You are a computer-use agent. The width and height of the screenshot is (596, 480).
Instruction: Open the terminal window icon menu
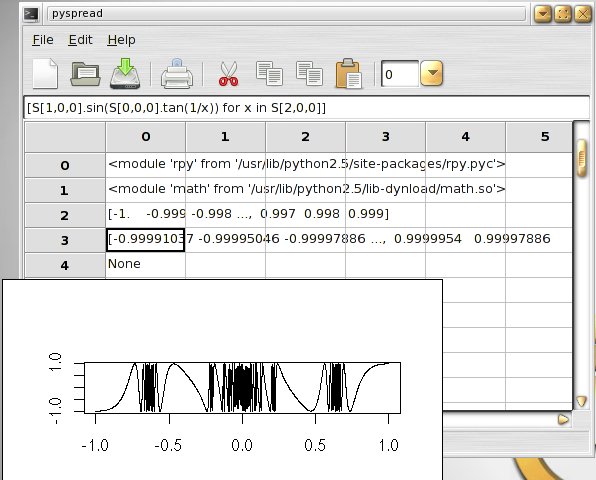pyautogui.click(x=31, y=14)
